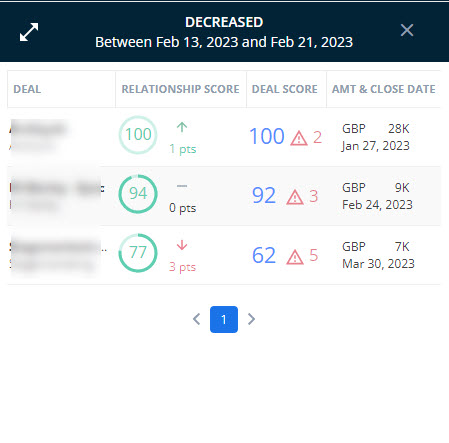Sort by the Relationship Score column header

click(x=180, y=89)
